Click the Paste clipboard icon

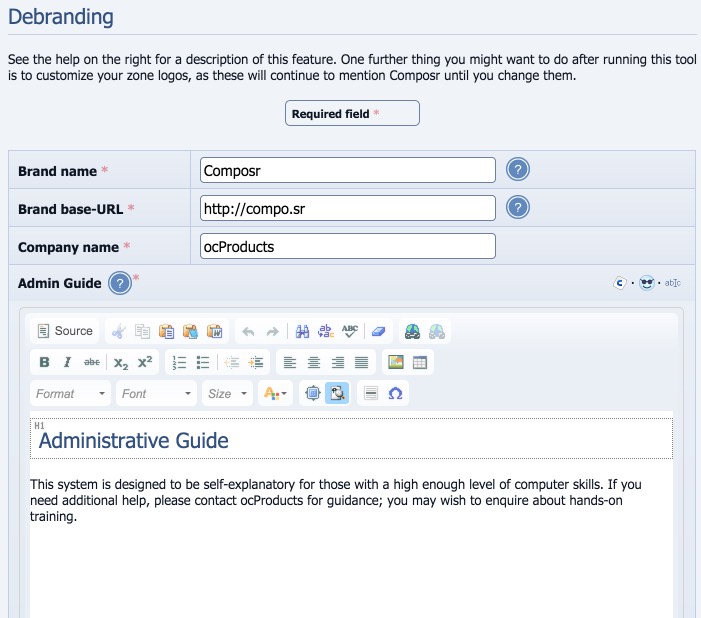pos(167,331)
